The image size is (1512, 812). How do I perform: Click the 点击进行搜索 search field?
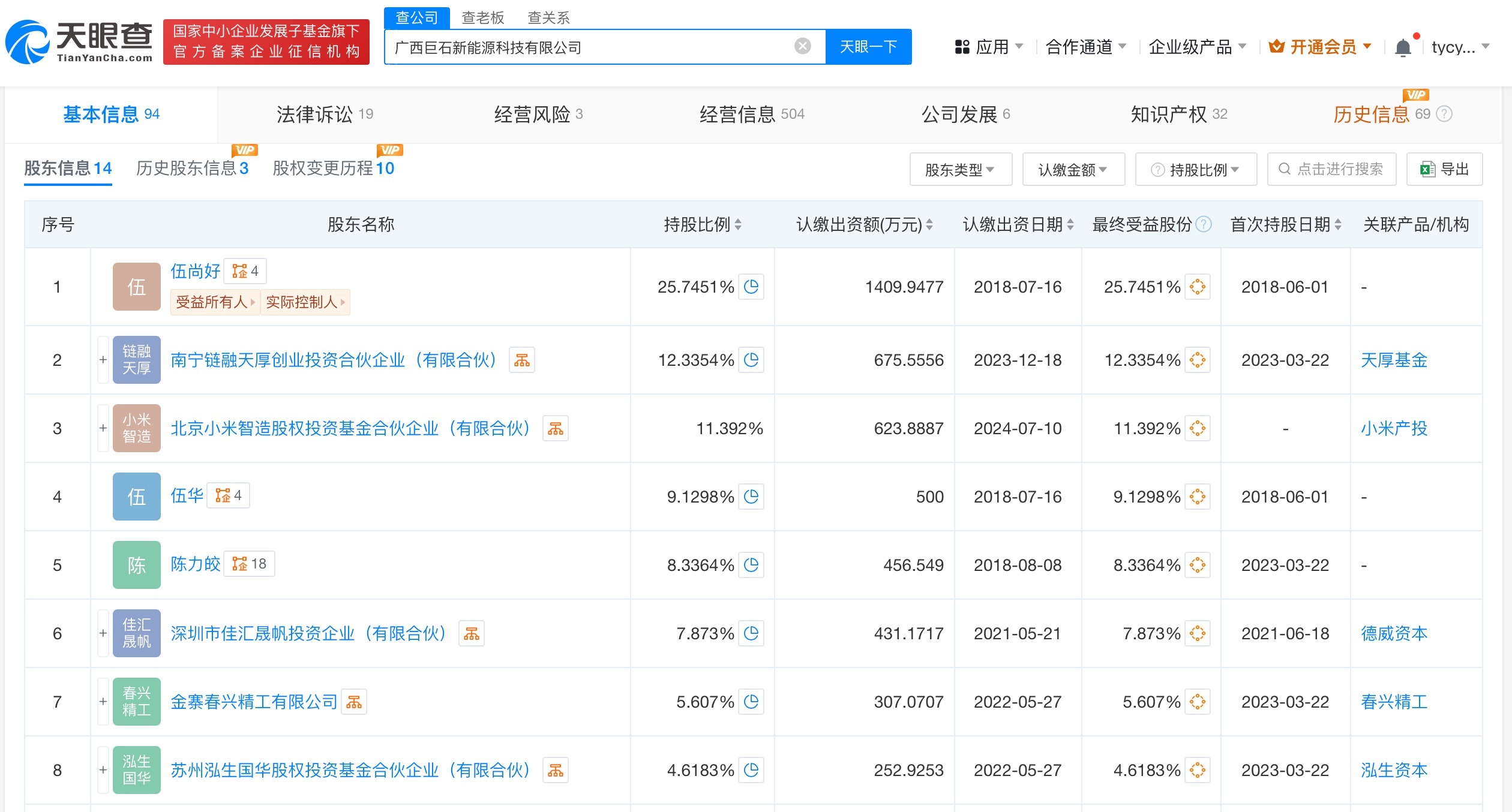coord(1332,169)
